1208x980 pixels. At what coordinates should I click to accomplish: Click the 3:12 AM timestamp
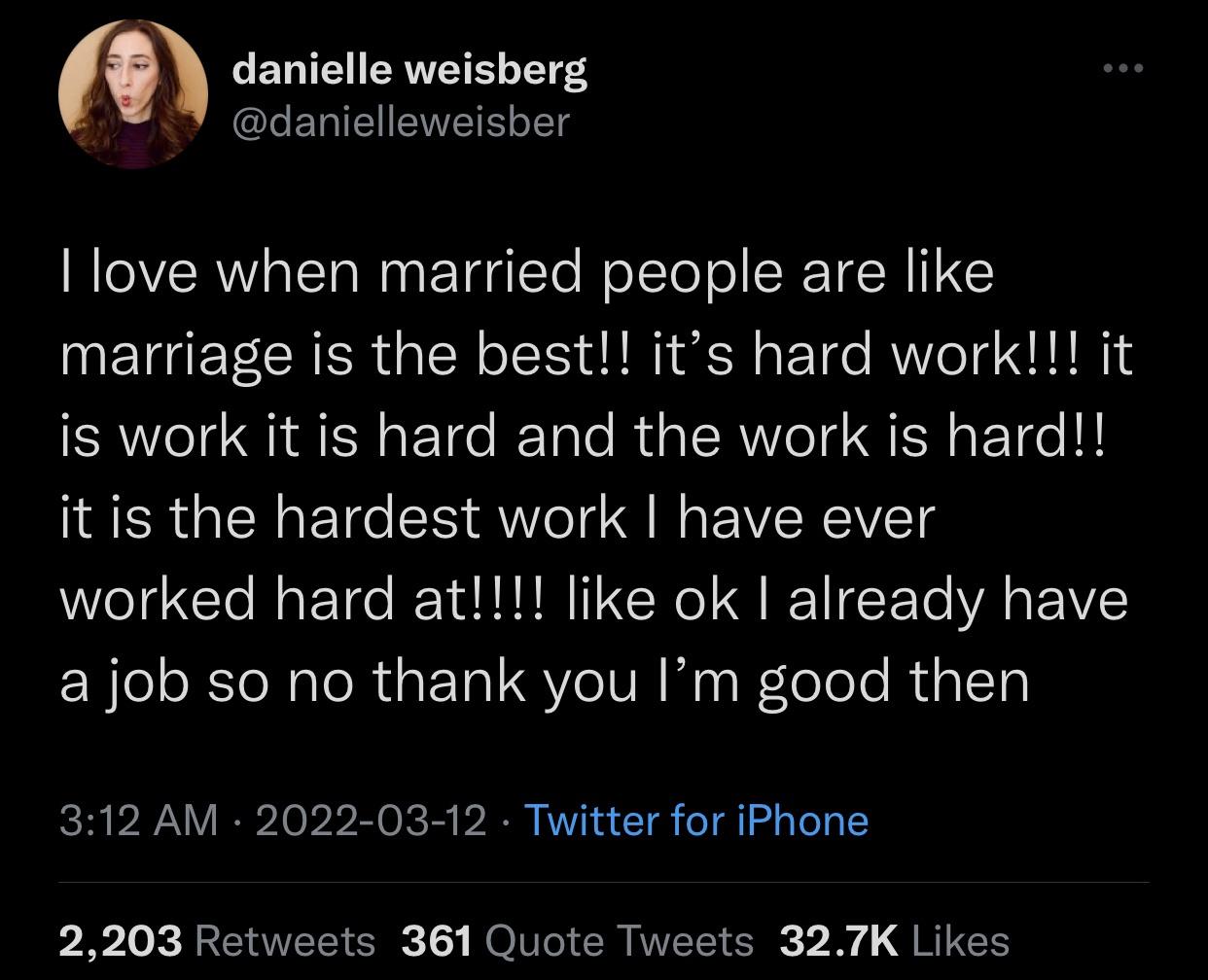click(x=138, y=821)
